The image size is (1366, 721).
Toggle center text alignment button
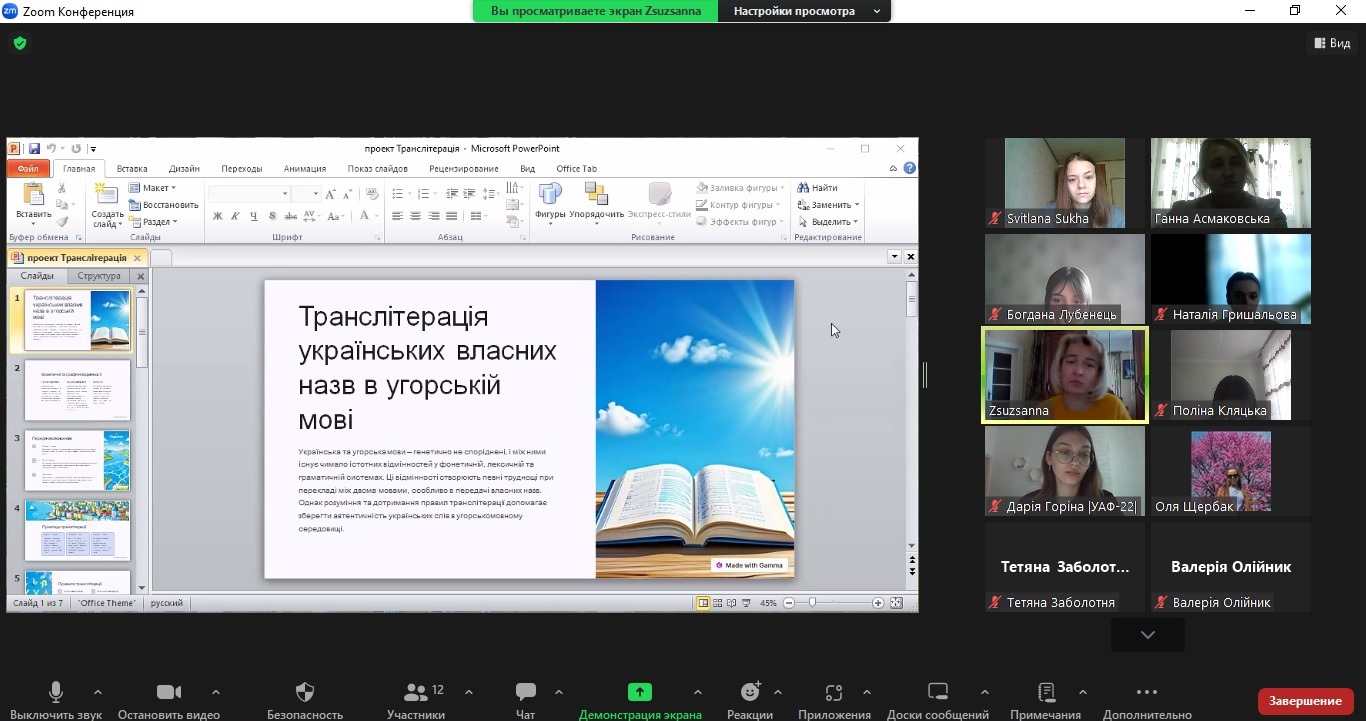[x=416, y=216]
